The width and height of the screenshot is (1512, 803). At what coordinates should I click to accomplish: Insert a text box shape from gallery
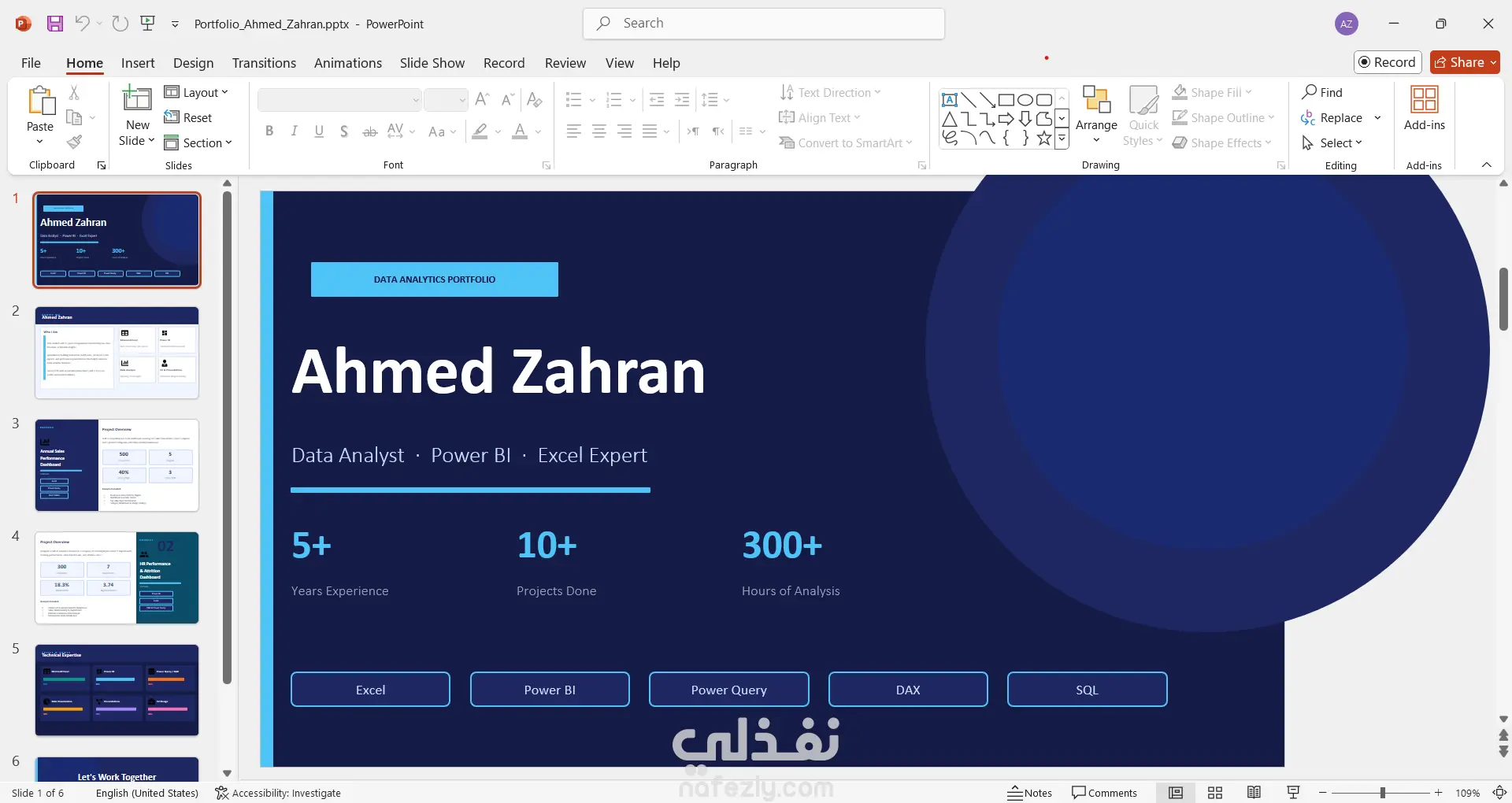(x=950, y=100)
